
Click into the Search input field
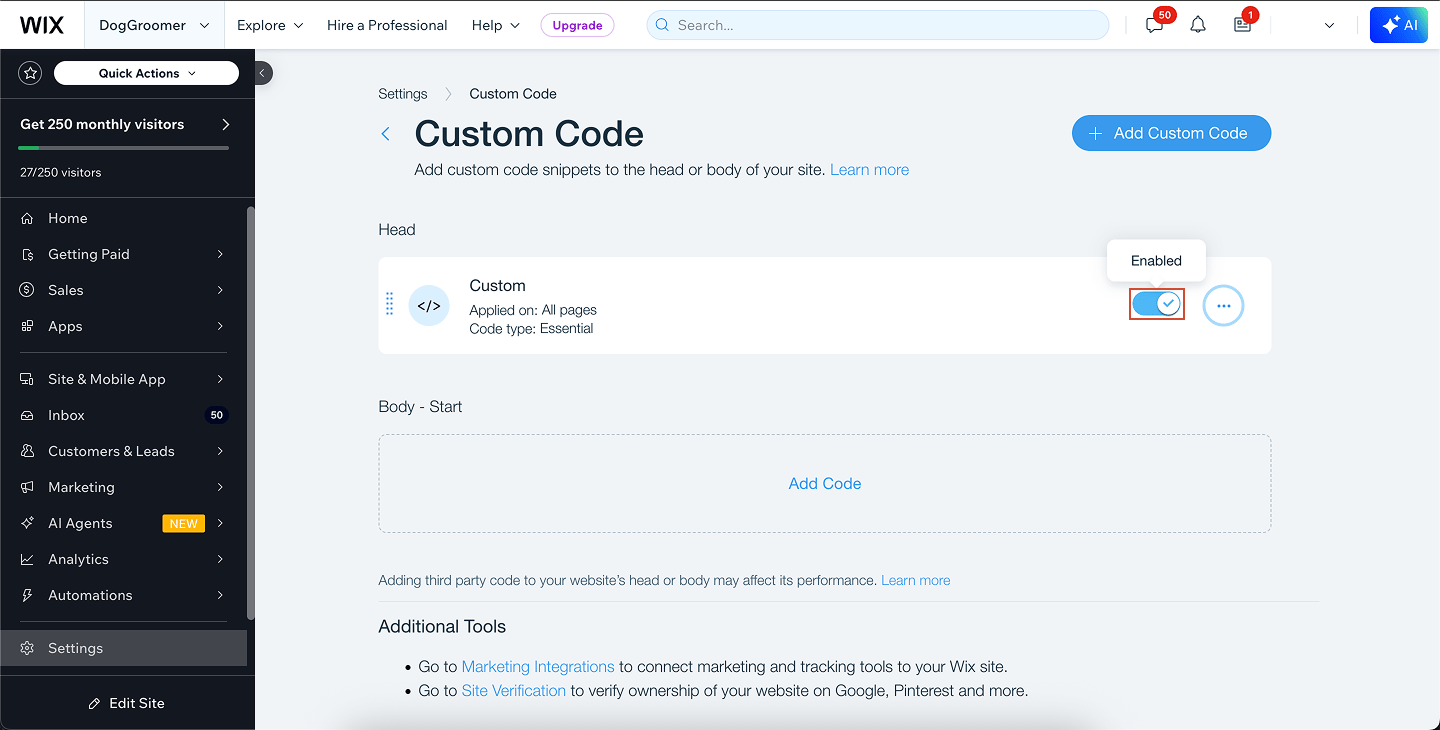(878, 25)
